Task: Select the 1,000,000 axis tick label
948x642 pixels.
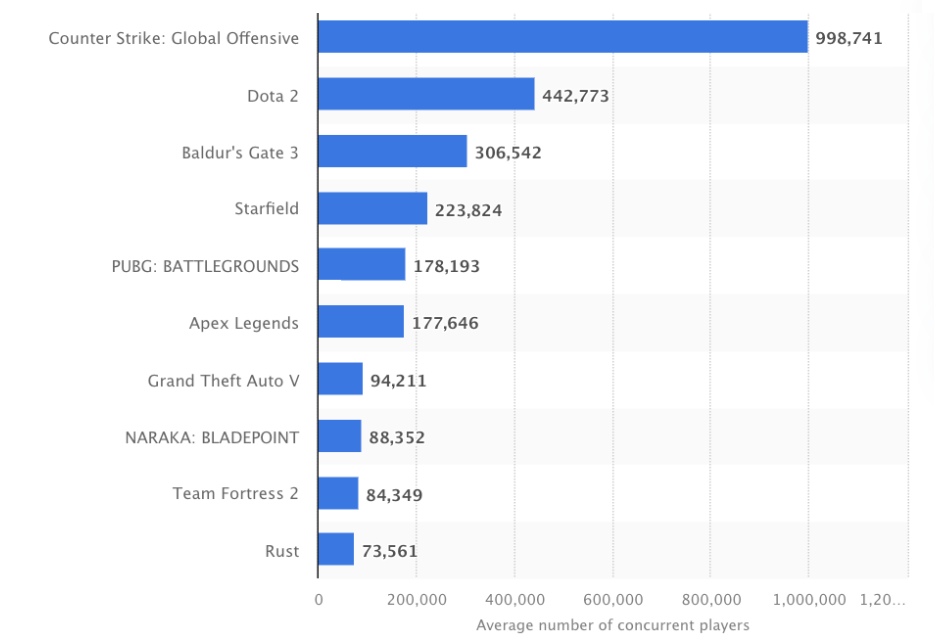Action: coord(808,599)
